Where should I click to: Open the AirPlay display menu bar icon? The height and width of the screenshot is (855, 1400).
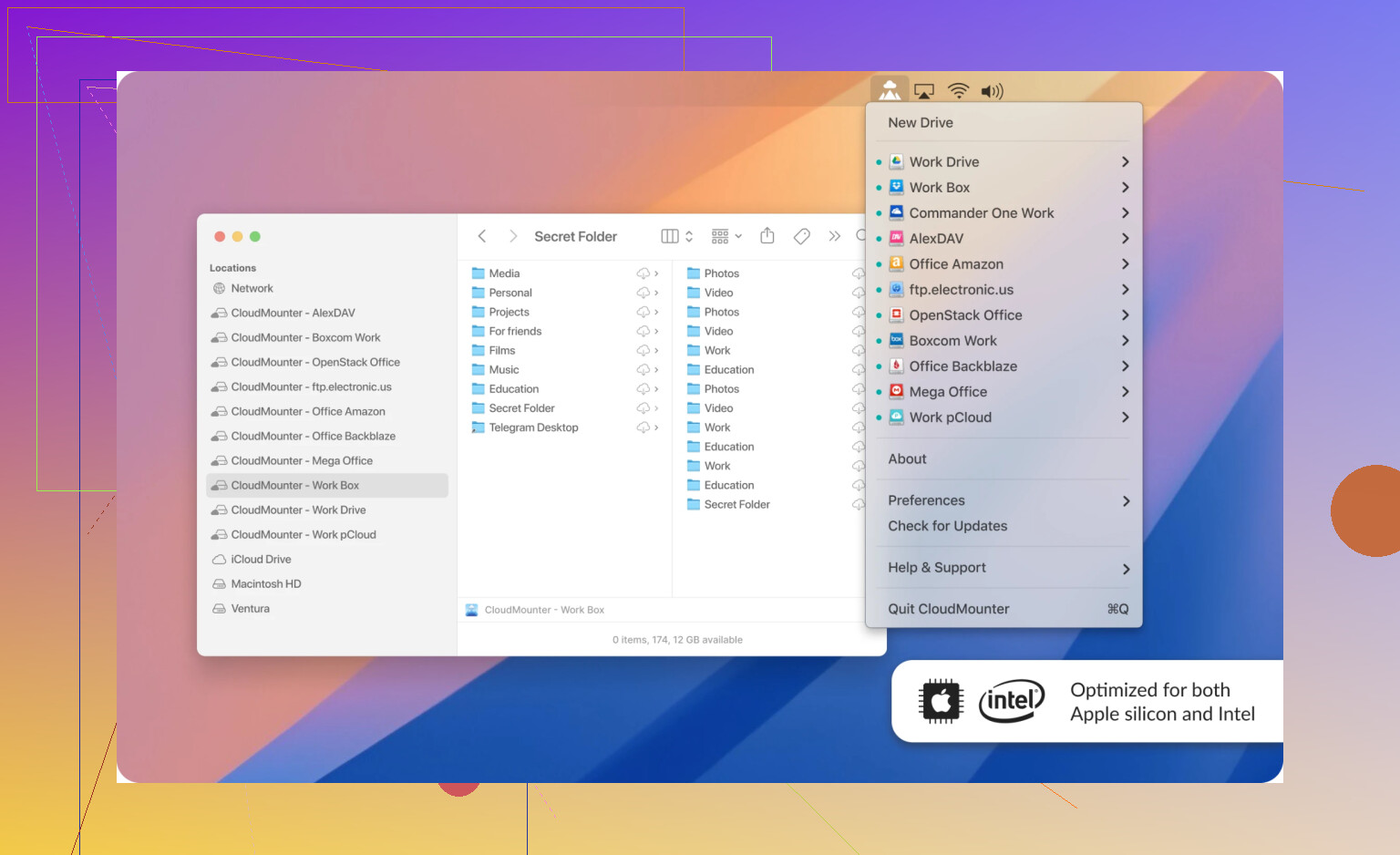click(x=924, y=91)
